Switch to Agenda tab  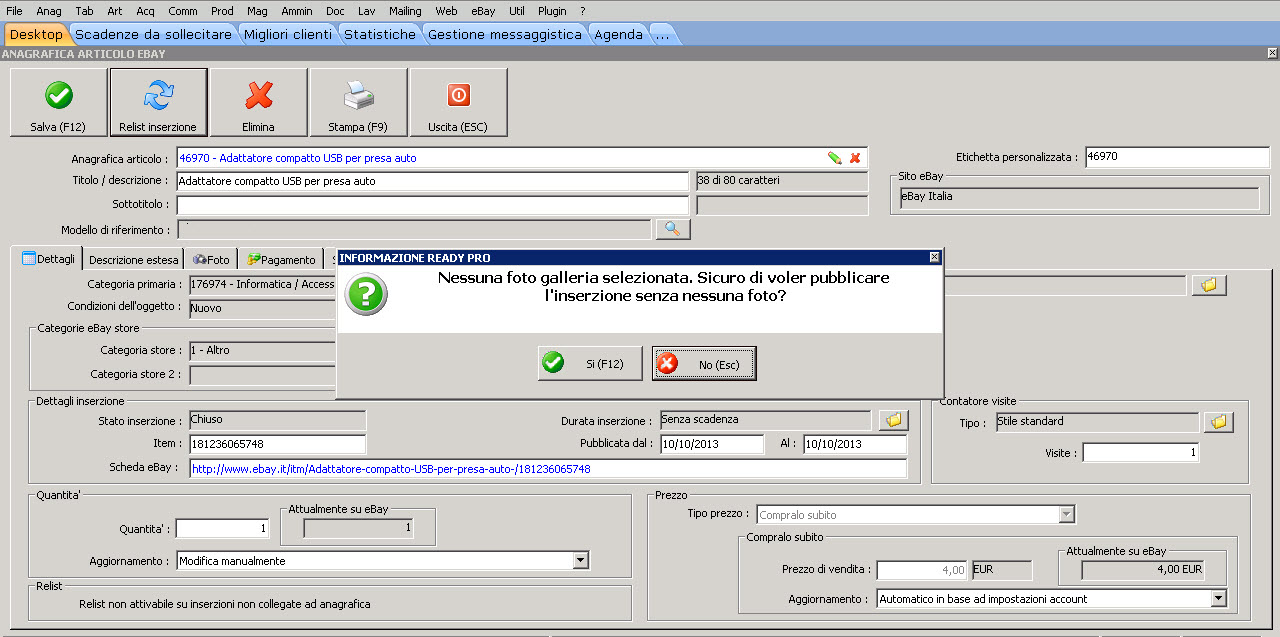coord(619,34)
